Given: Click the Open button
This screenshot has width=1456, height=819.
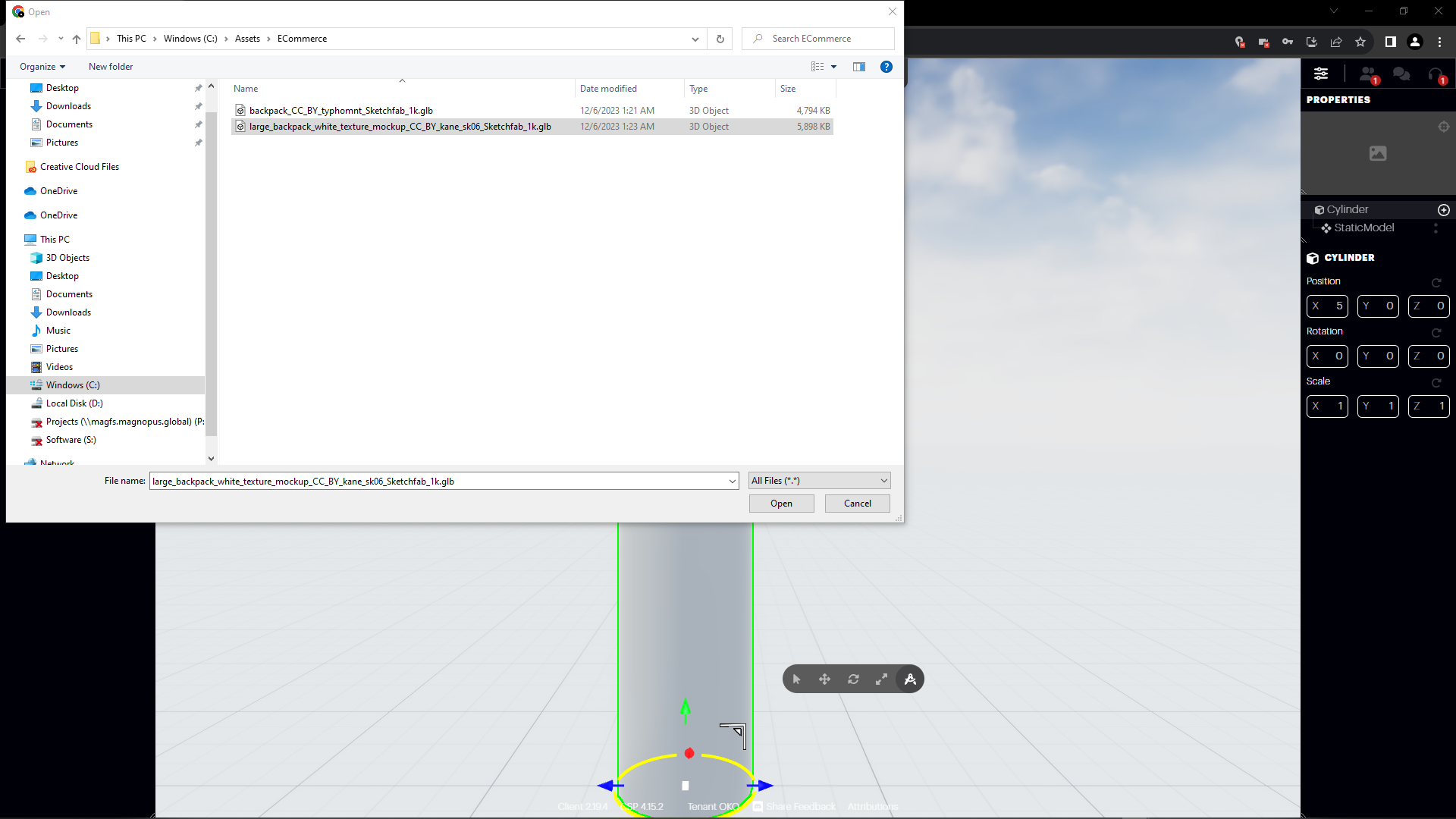Looking at the screenshot, I should coord(781,504).
